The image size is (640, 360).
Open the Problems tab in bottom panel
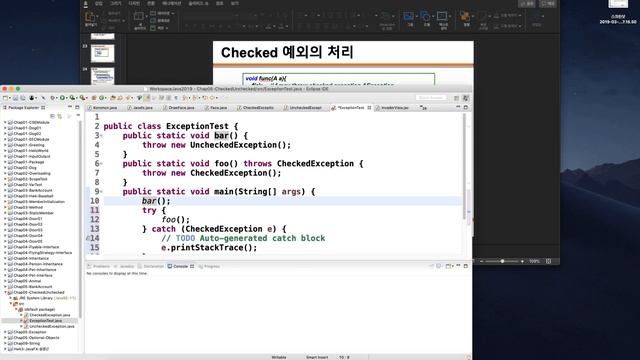pos(98,267)
